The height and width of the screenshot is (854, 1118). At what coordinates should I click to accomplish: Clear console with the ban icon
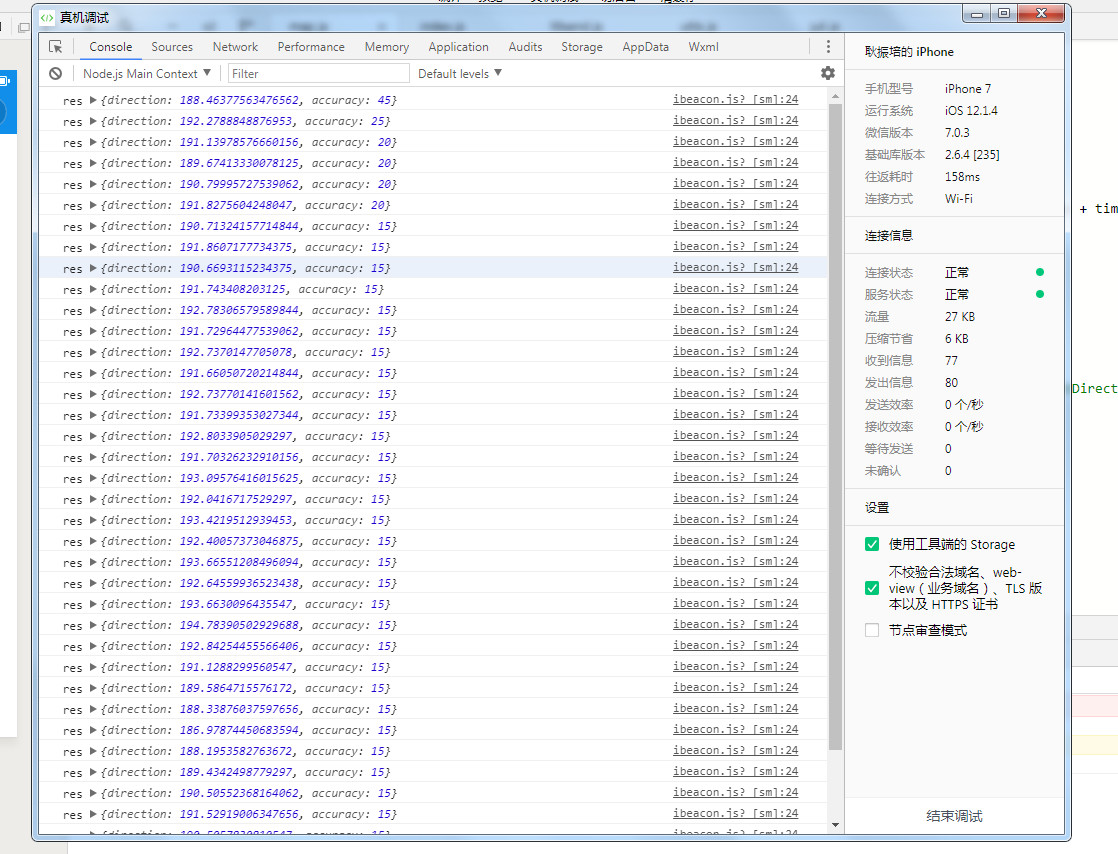pyautogui.click(x=56, y=73)
